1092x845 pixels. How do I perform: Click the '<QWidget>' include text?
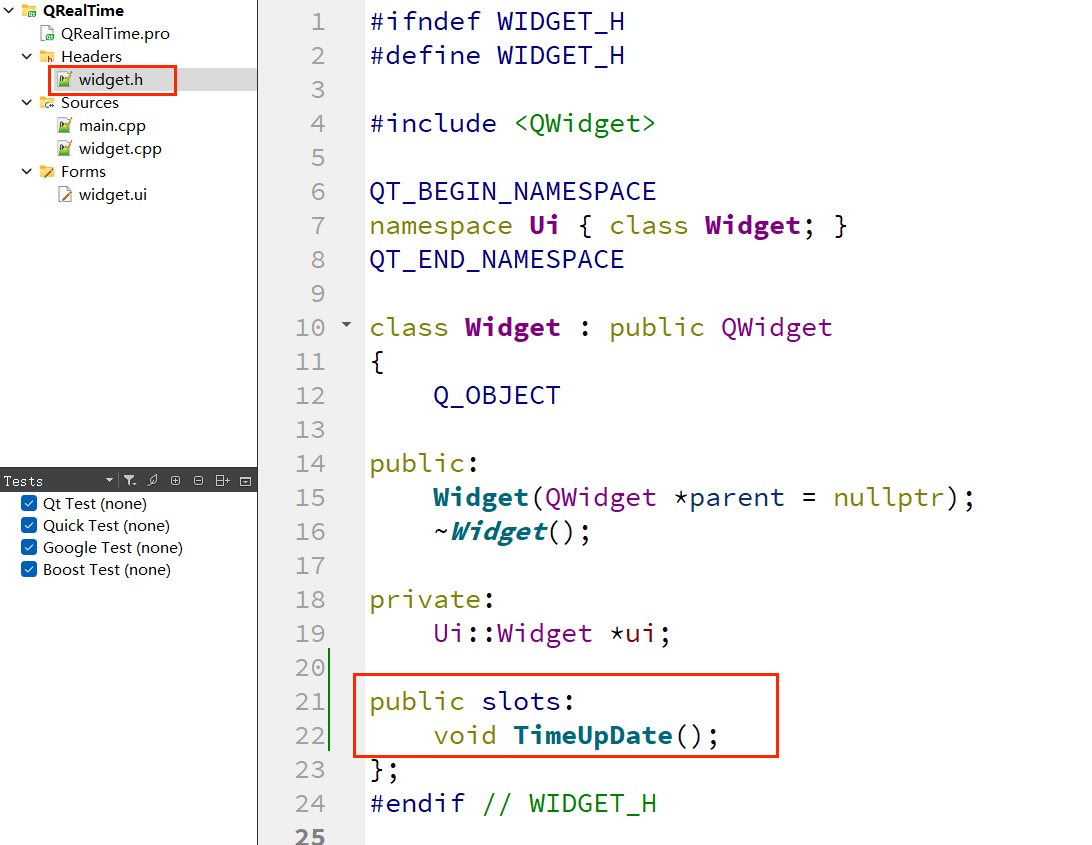[585, 123]
